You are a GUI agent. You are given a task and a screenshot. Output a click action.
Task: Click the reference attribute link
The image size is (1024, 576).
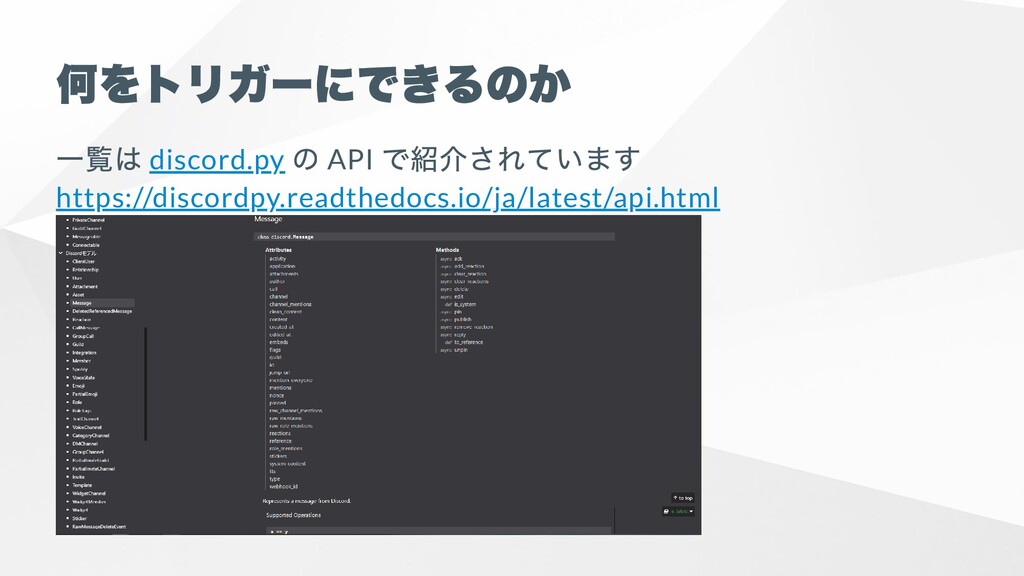(280, 441)
